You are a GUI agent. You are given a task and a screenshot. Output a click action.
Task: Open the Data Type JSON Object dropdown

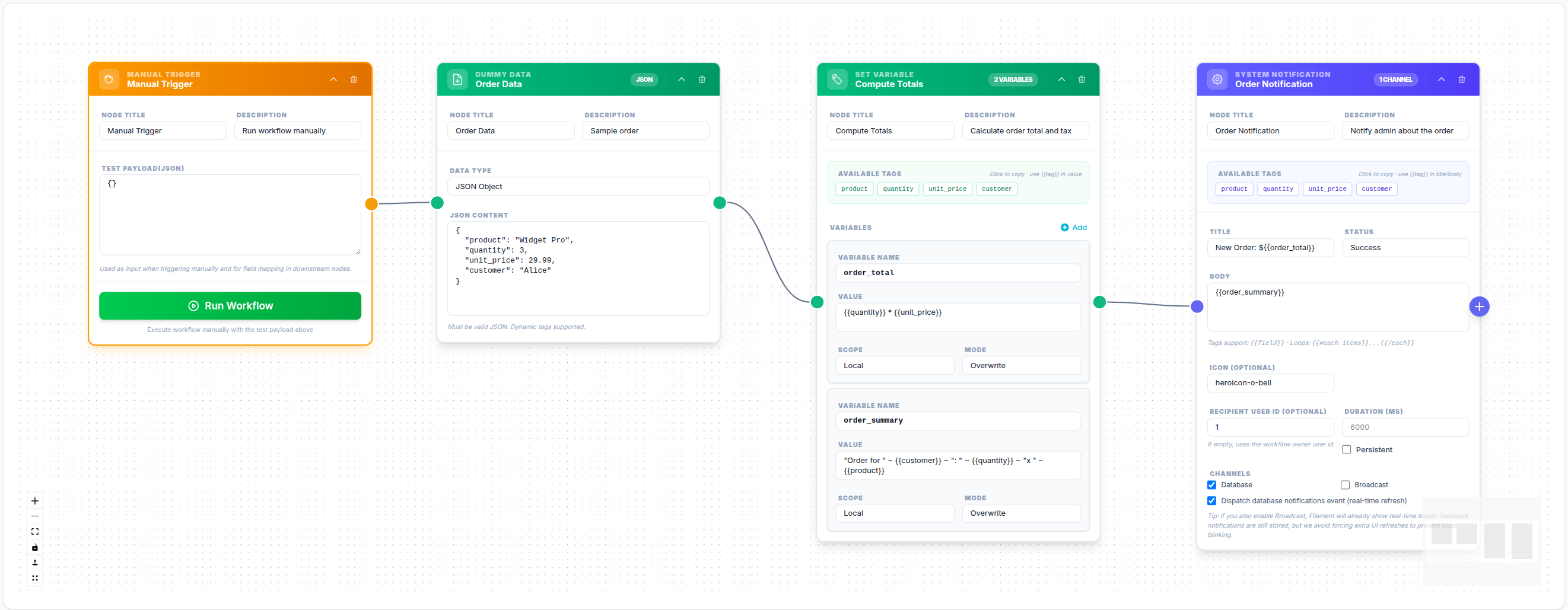(x=578, y=187)
